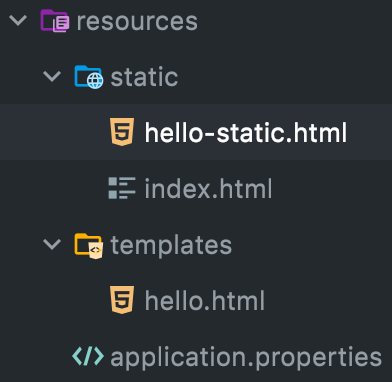Click the purple resources folder icon
This screenshot has width=392, height=382.
point(55,21)
